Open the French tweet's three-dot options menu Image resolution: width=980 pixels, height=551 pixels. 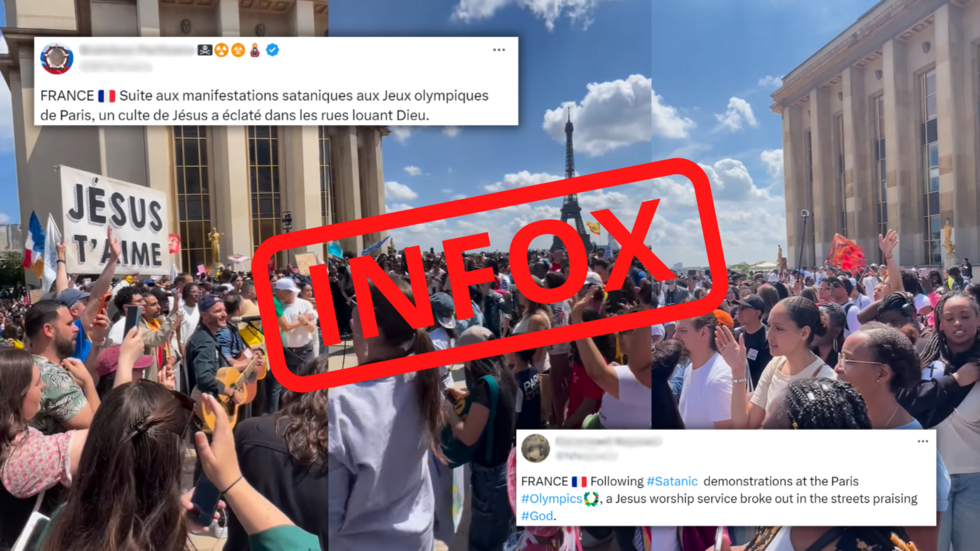click(x=499, y=50)
